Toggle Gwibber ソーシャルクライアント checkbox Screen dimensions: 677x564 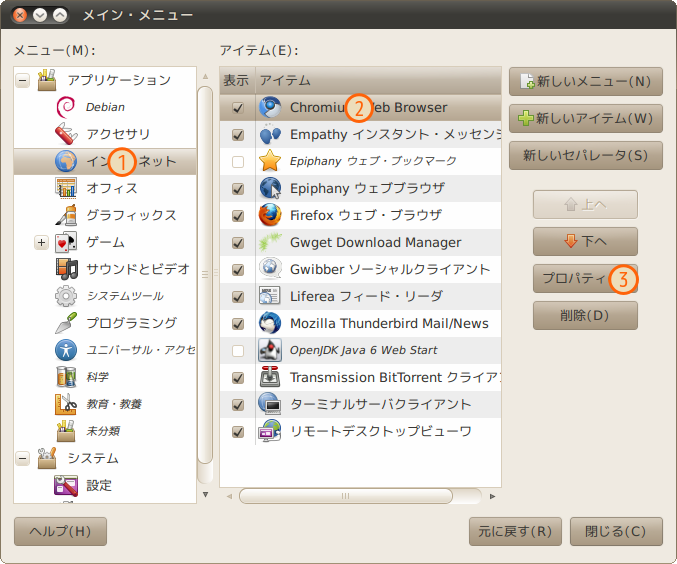238,270
